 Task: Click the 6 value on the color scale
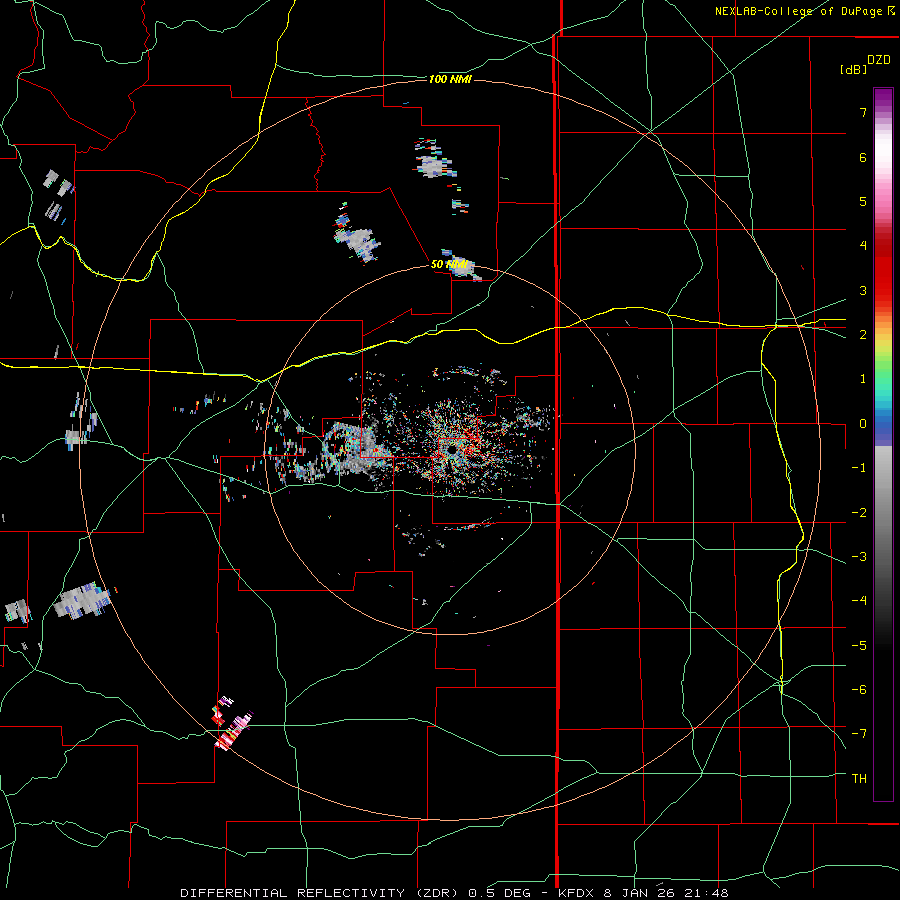(863, 157)
